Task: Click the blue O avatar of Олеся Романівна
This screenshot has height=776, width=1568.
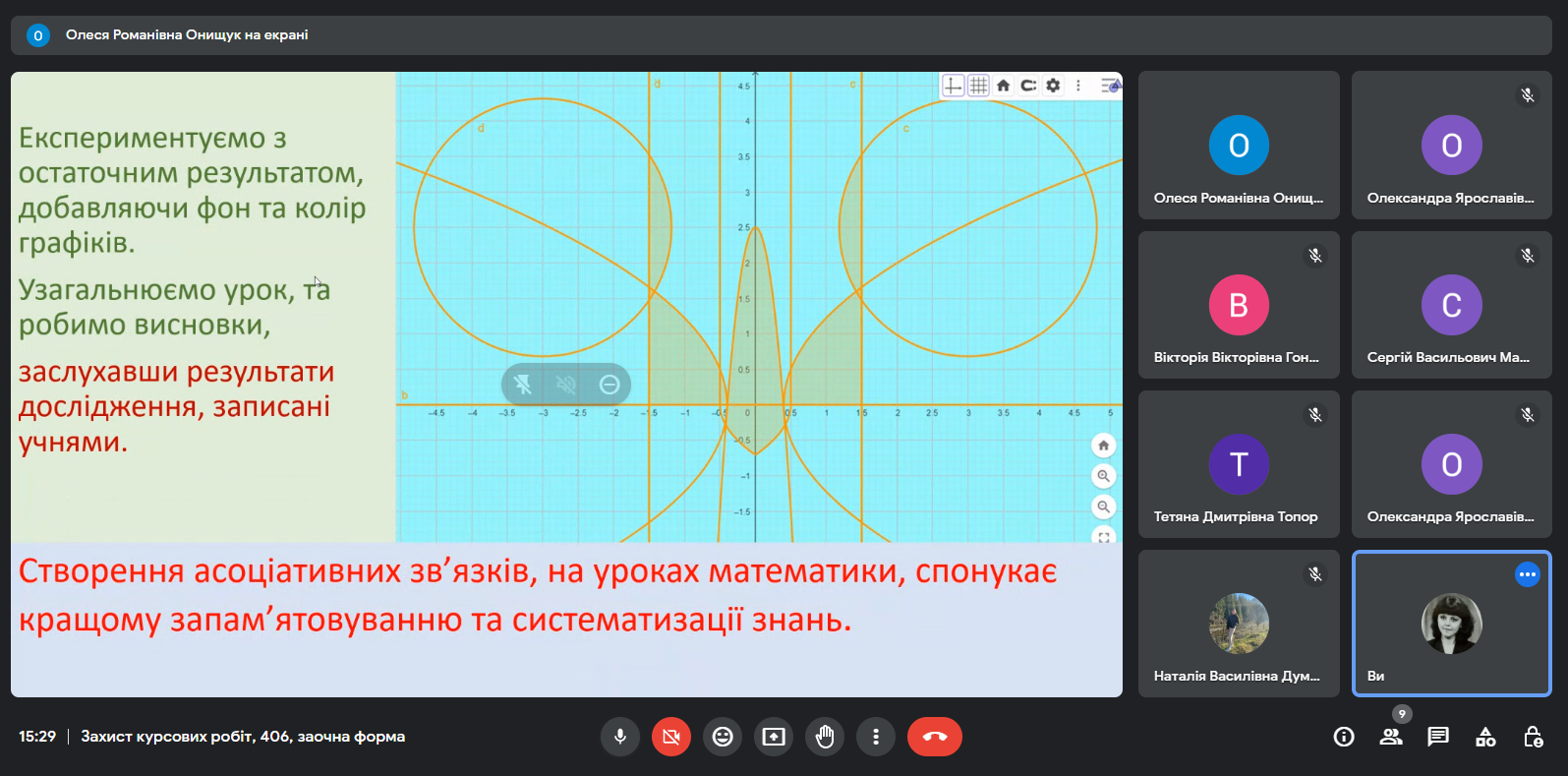Action: (x=1239, y=146)
